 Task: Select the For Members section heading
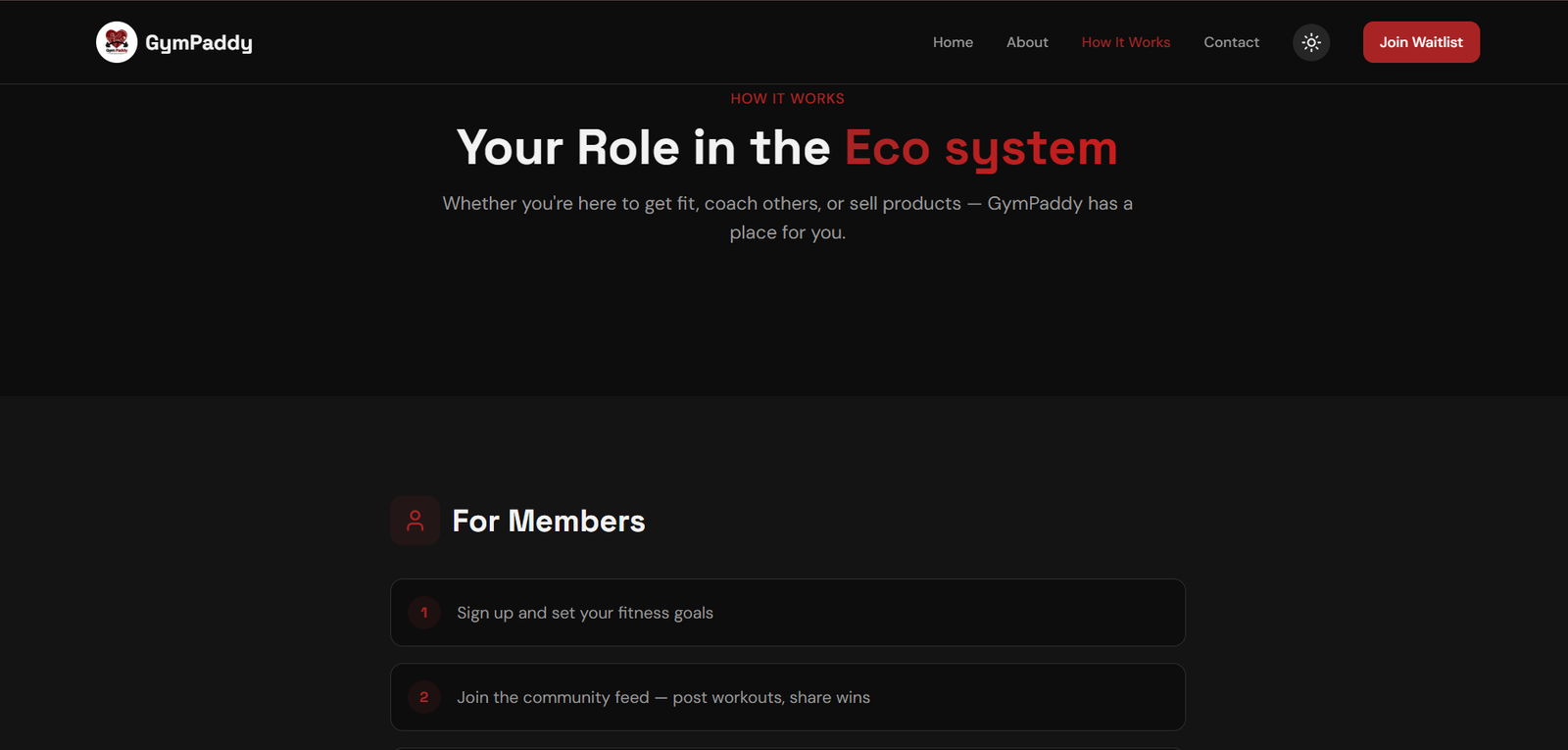coord(548,521)
